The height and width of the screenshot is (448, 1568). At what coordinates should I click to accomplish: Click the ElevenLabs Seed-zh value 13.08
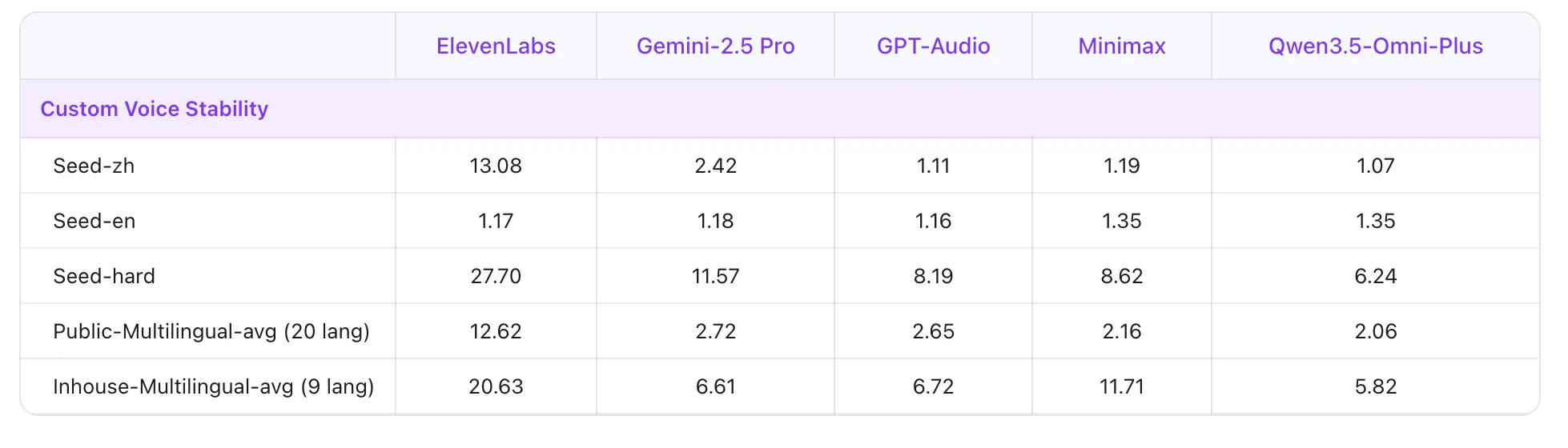pyautogui.click(x=496, y=166)
